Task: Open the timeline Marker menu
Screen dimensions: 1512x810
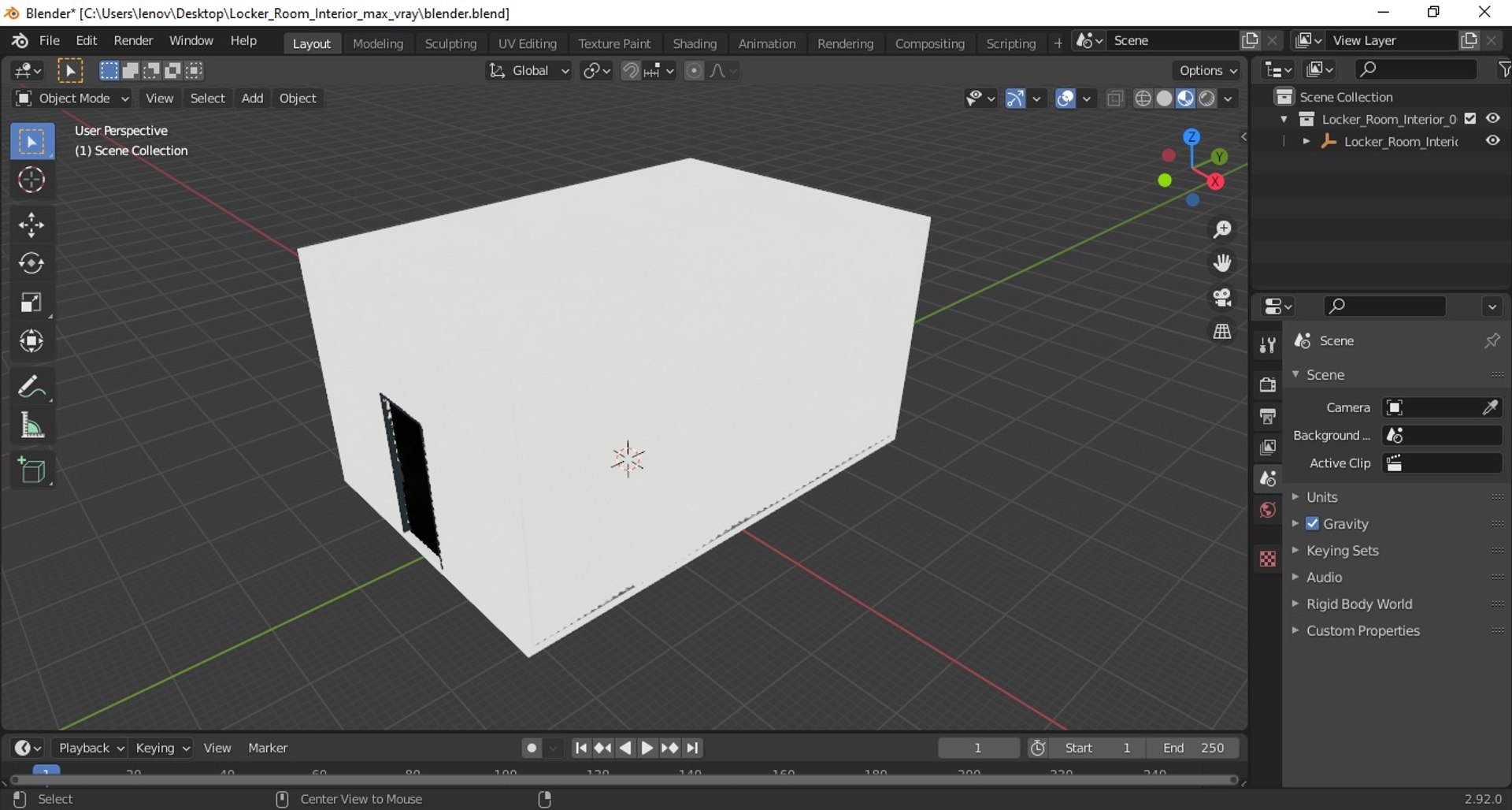Action: (x=268, y=748)
